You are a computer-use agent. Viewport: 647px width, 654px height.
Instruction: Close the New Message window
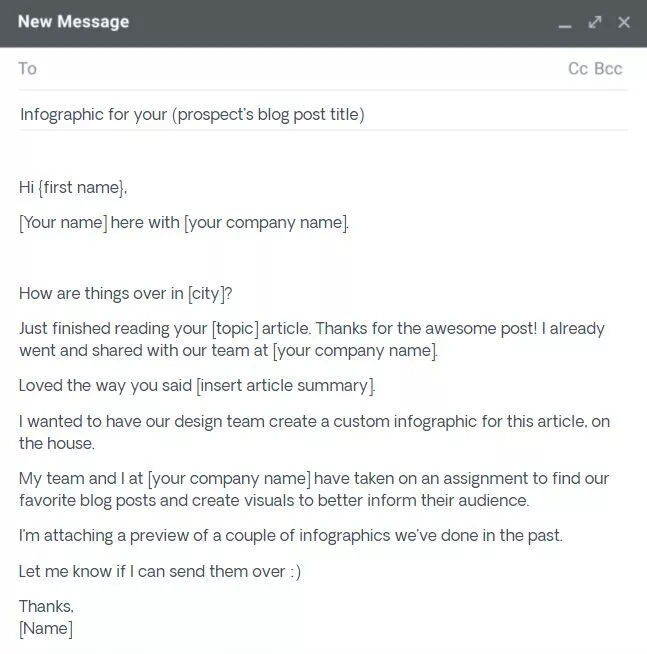pos(624,22)
